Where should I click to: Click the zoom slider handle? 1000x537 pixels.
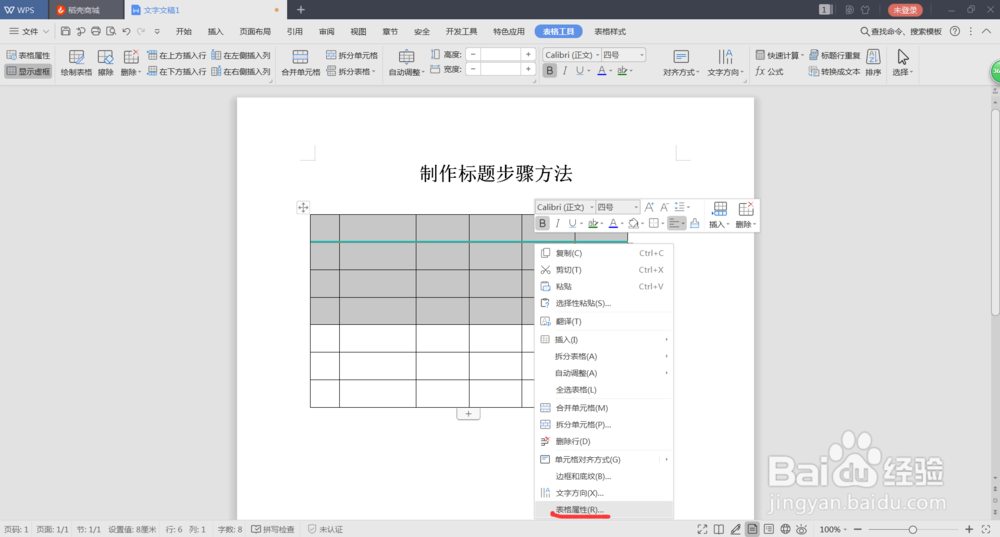(x=913, y=529)
